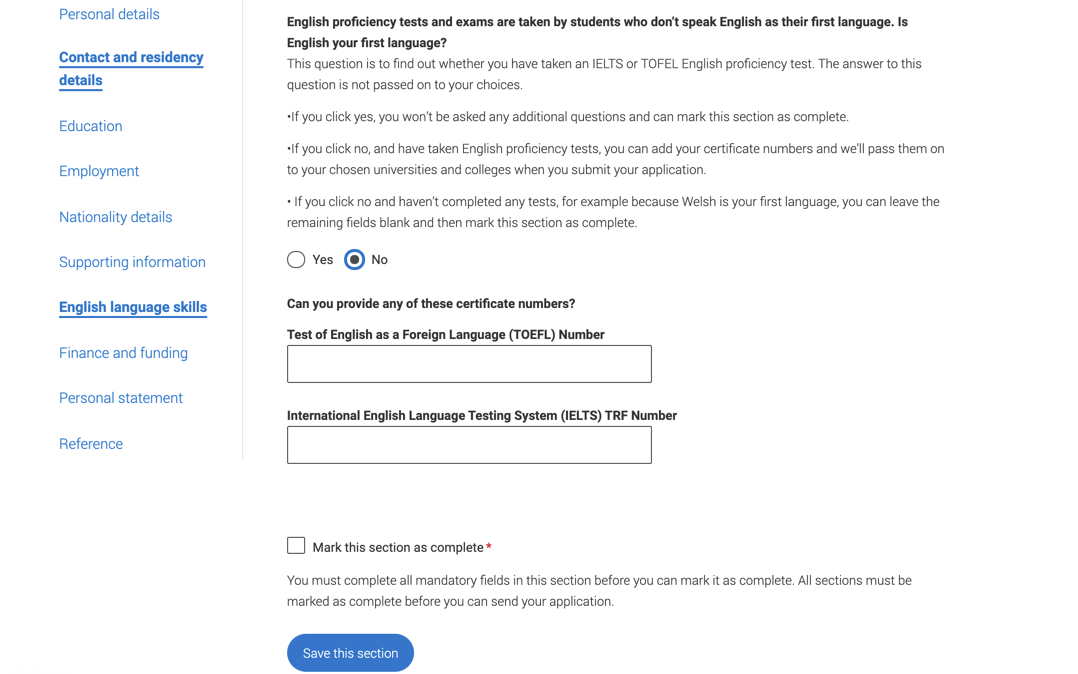Click the 'Yes' label text
1078x674 pixels.
pyautogui.click(x=322, y=260)
